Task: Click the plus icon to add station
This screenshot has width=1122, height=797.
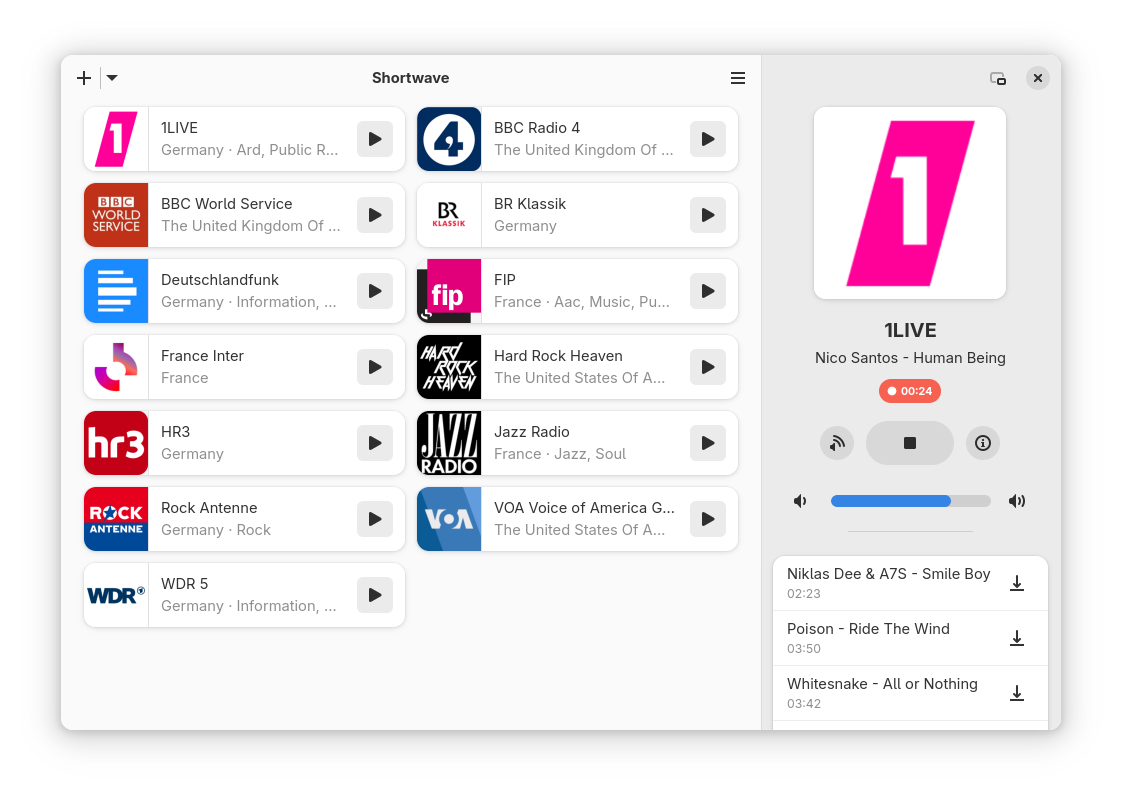Action: pos(84,78)
